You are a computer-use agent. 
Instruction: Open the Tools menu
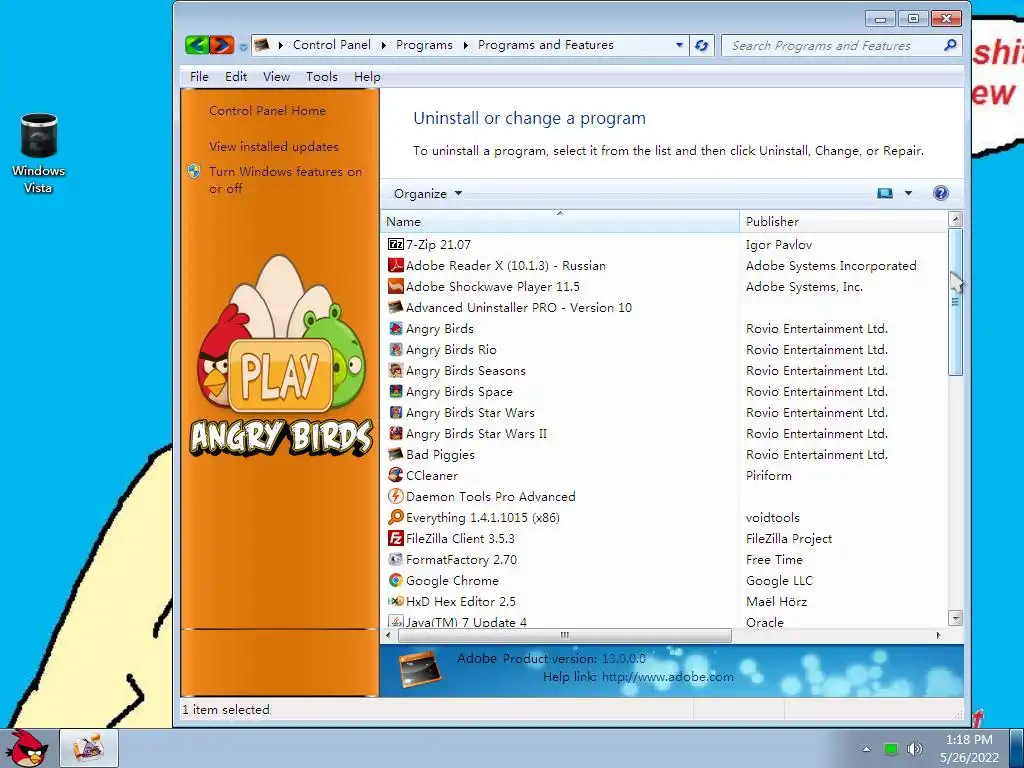pos(322,76)
